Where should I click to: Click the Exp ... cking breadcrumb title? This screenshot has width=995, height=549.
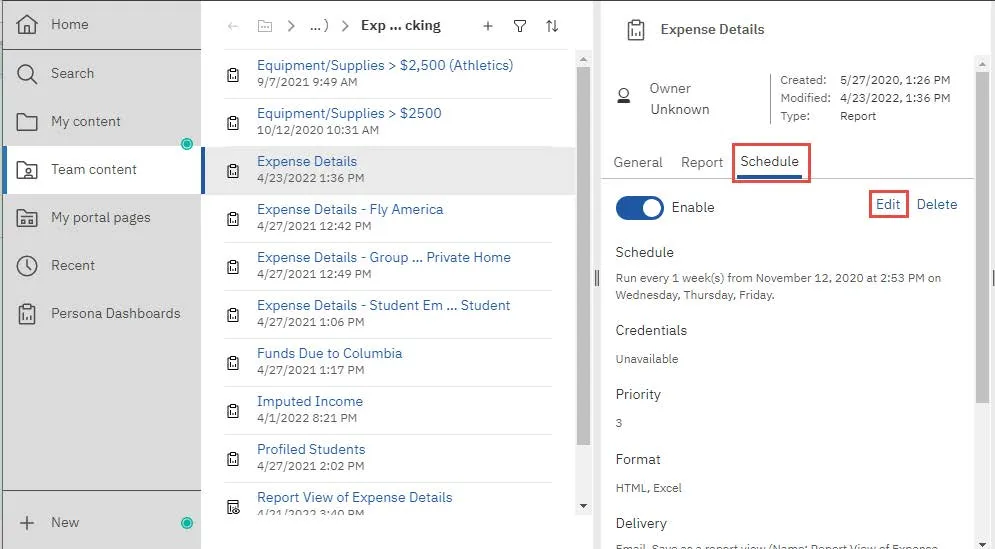400,26
